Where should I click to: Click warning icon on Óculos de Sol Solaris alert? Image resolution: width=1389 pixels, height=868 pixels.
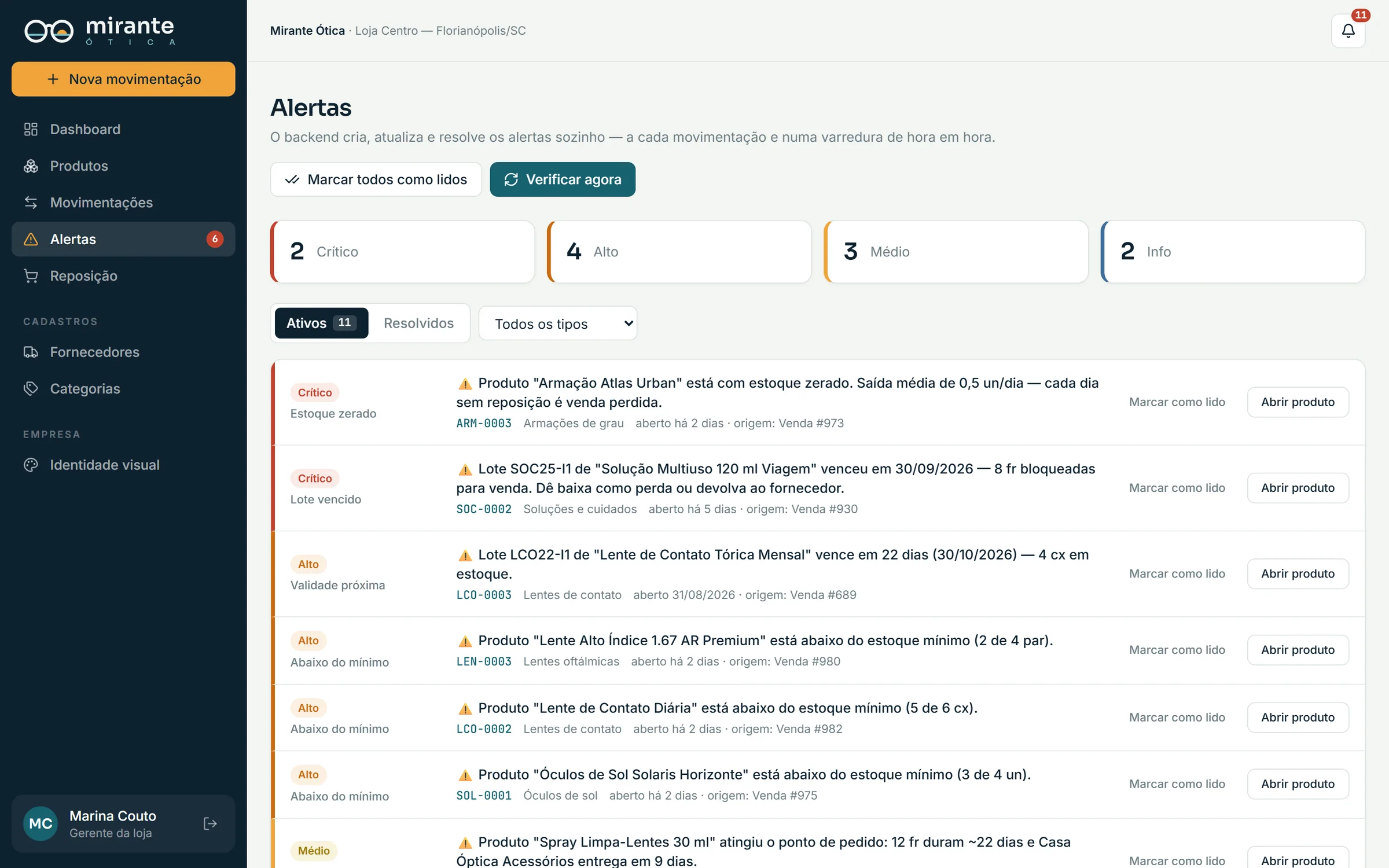tap(465, 775)
